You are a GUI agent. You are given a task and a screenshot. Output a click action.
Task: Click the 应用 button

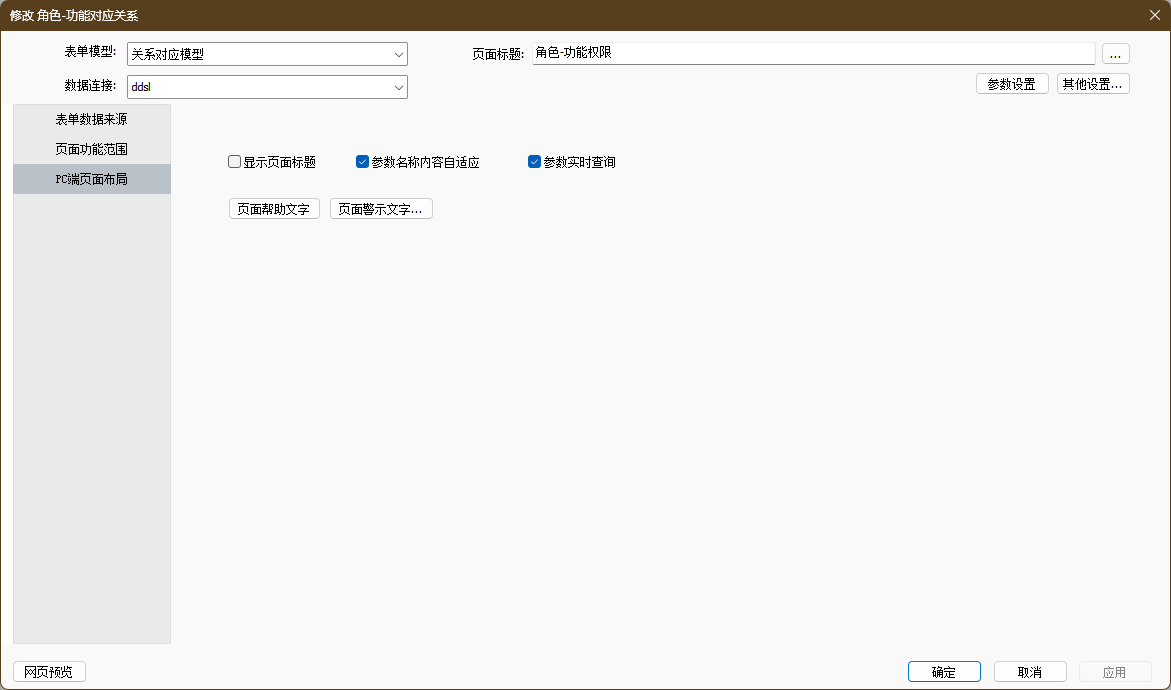(x=1114, y=672)
